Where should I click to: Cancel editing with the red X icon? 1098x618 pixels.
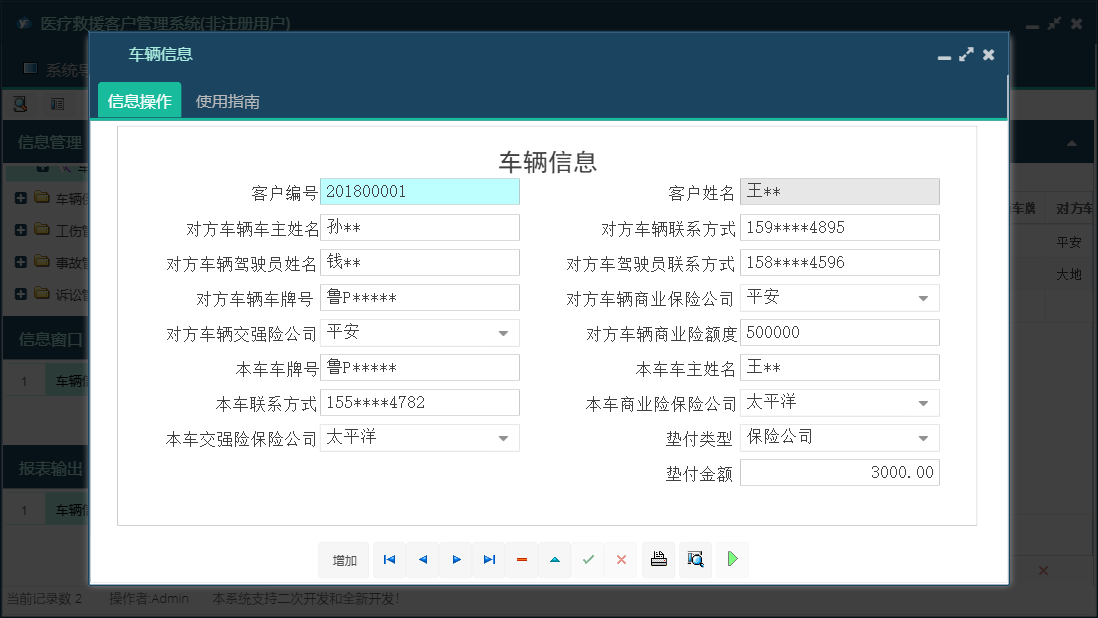[621, 560]
